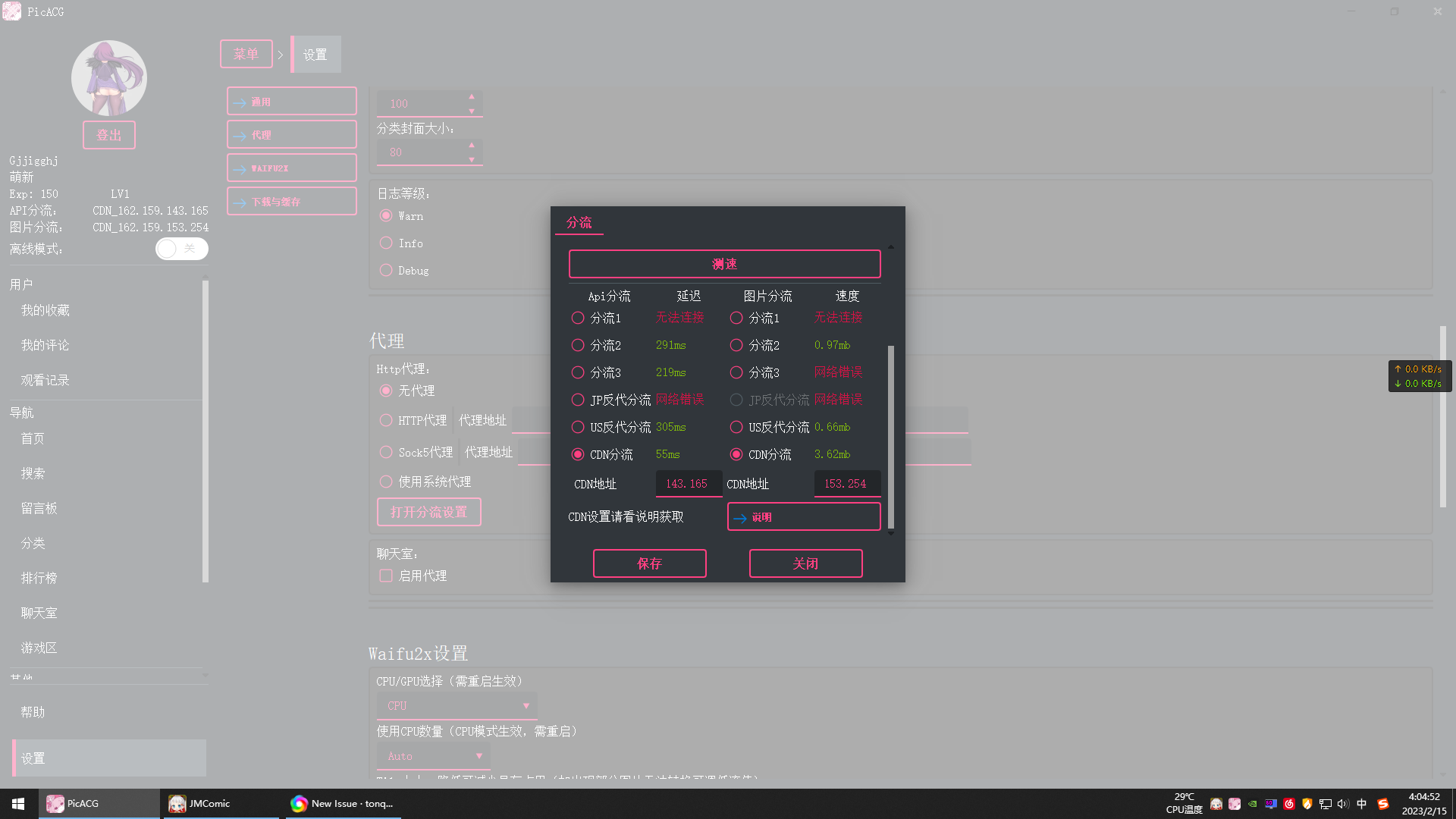The image size is (1456, 819).
Task: Edit the image CDN地址 field 153.254
Action: point(847,484)
